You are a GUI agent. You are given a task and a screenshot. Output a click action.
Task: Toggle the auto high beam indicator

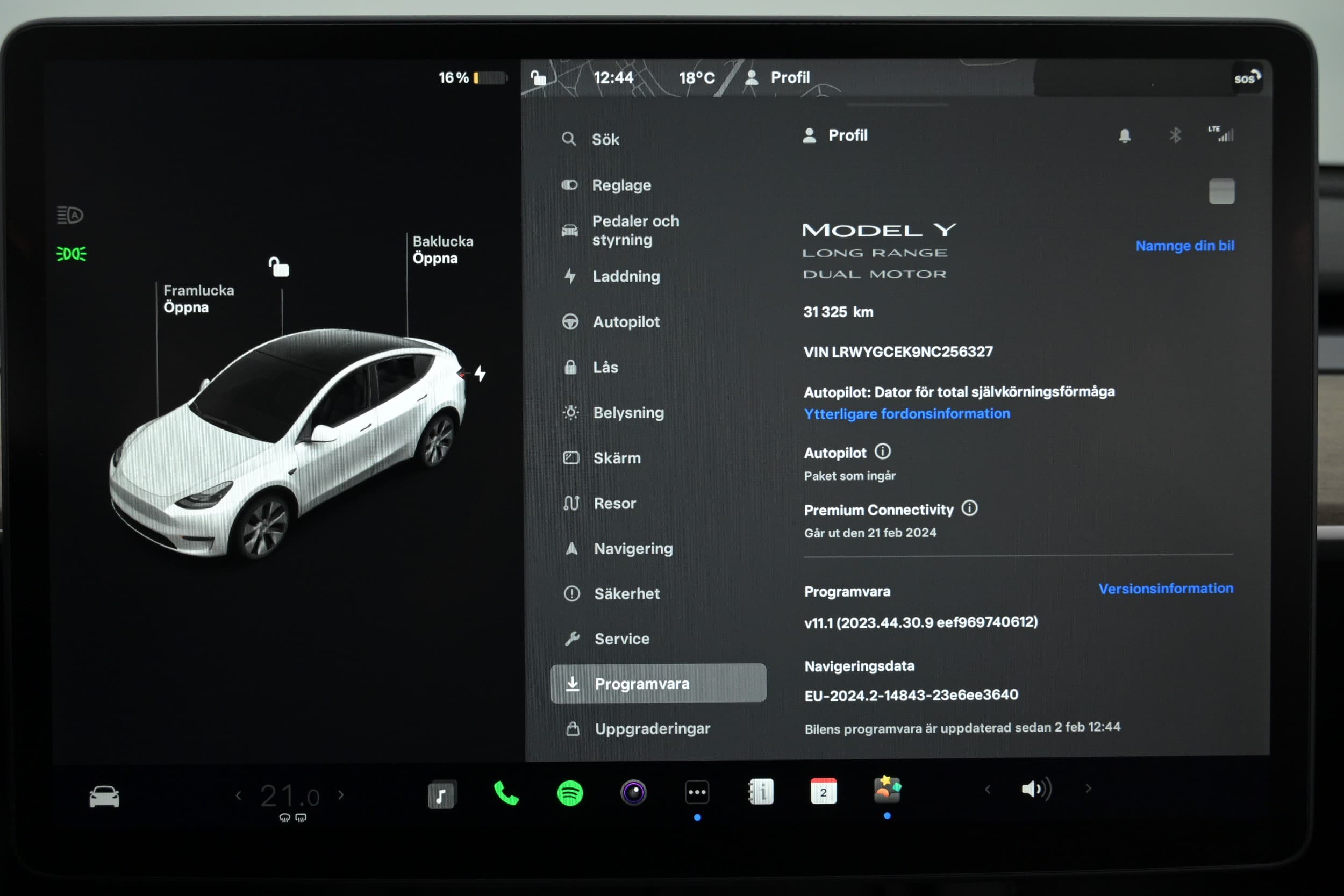coord(70,215)
